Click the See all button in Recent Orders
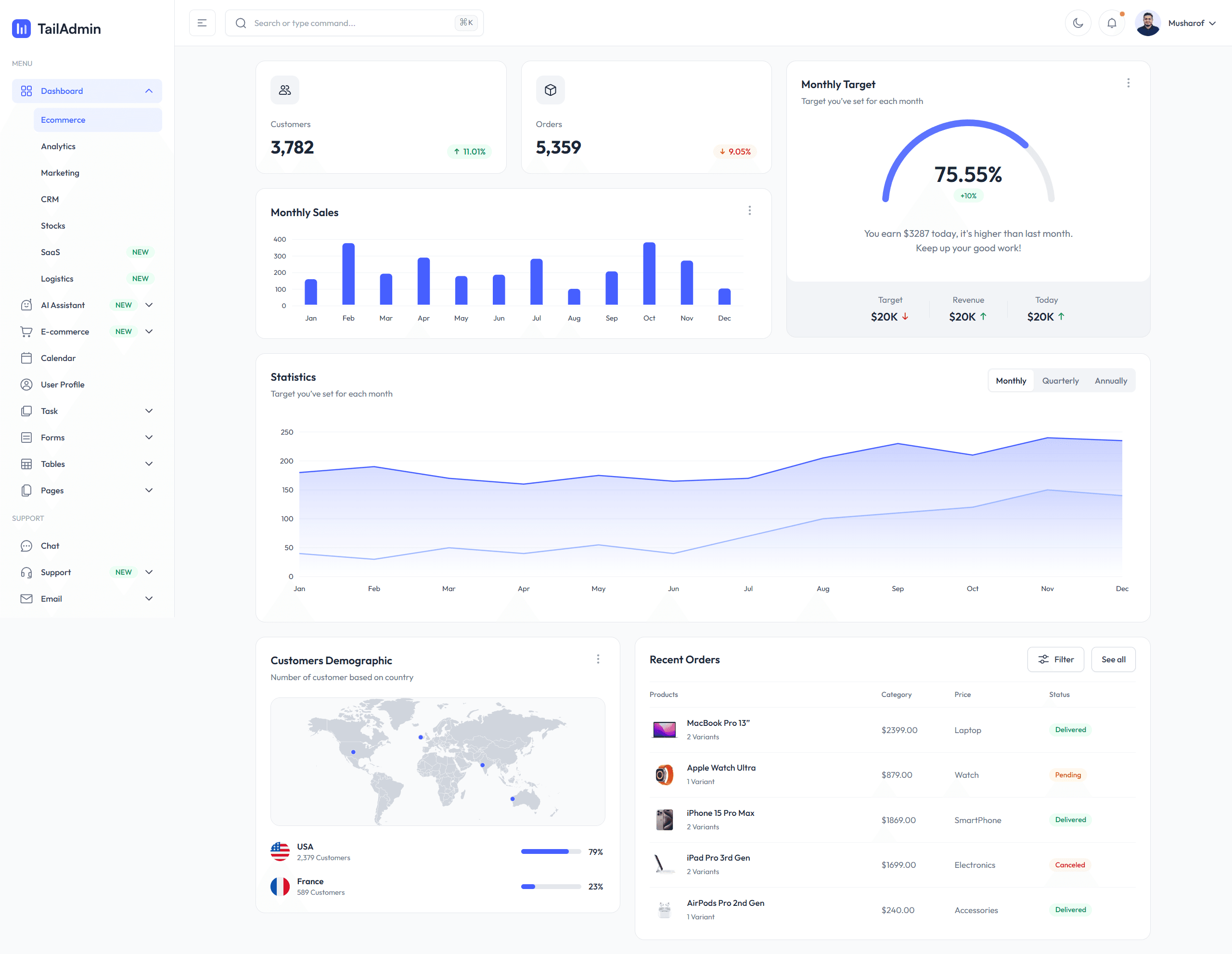The height and width of the screenshot is (954, 1232). tap(1113, 659)
